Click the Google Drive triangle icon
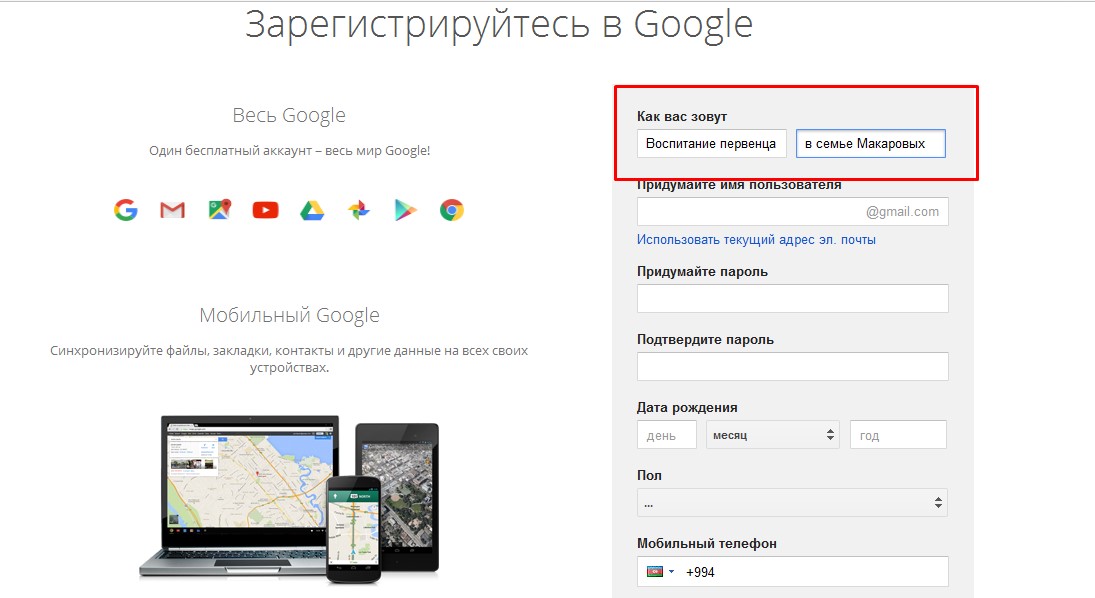 click(x=312, y=210)
